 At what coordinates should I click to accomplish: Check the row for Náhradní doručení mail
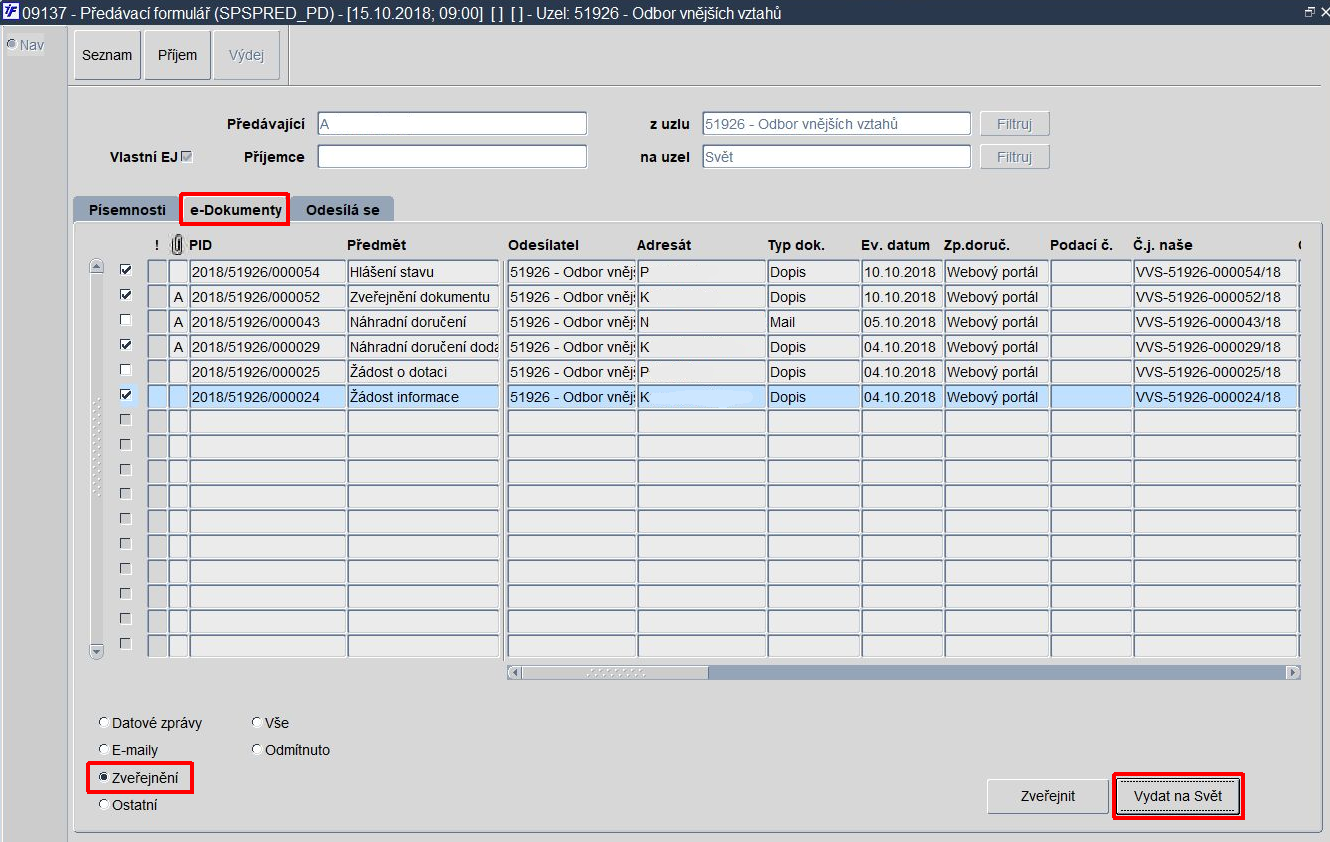[x=125, y=320]
